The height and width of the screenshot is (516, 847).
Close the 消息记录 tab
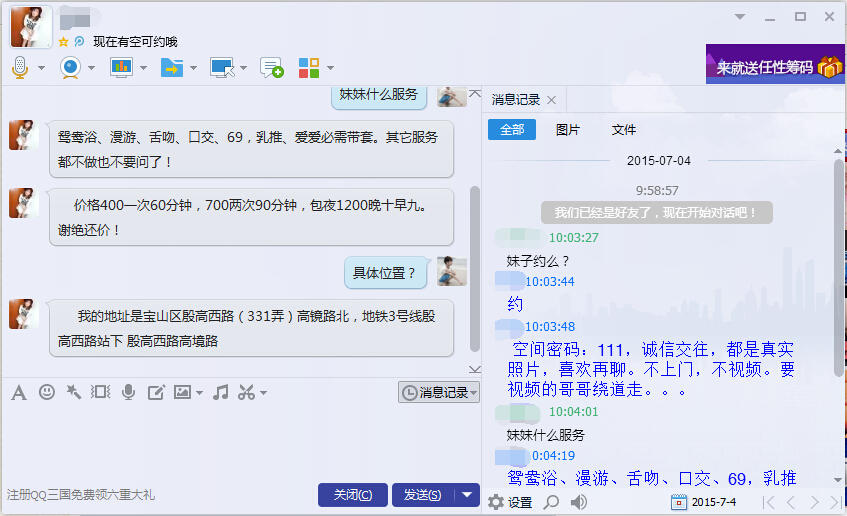coord(551,100)
